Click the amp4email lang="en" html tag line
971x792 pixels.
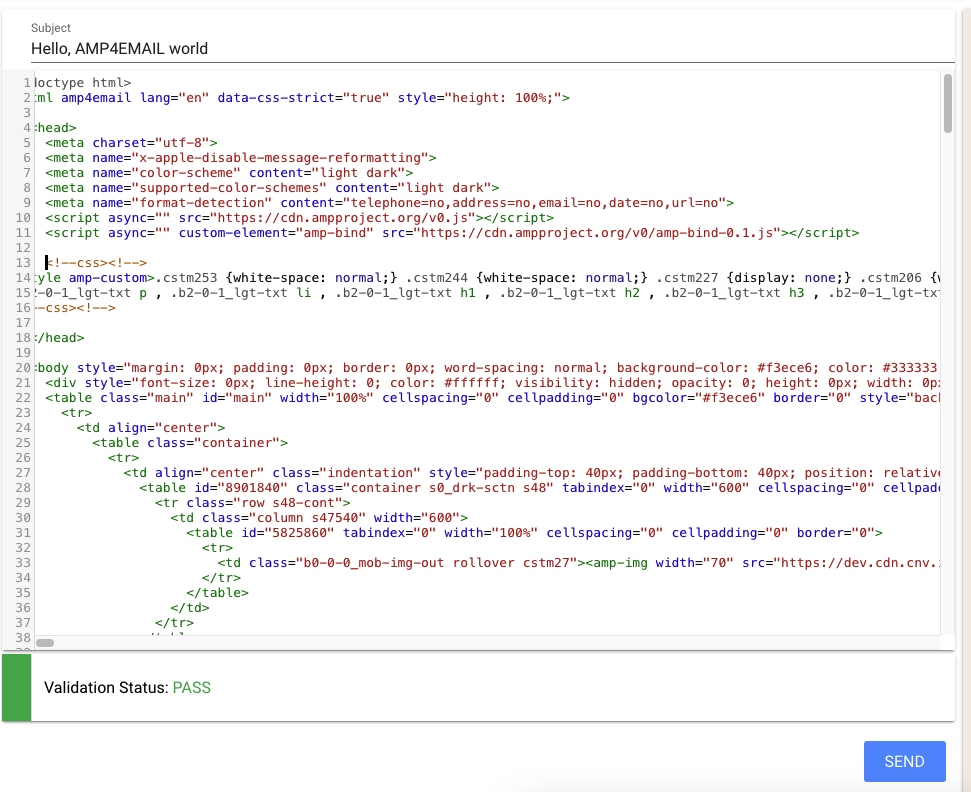pyautogui.click(x=302, y=98)
